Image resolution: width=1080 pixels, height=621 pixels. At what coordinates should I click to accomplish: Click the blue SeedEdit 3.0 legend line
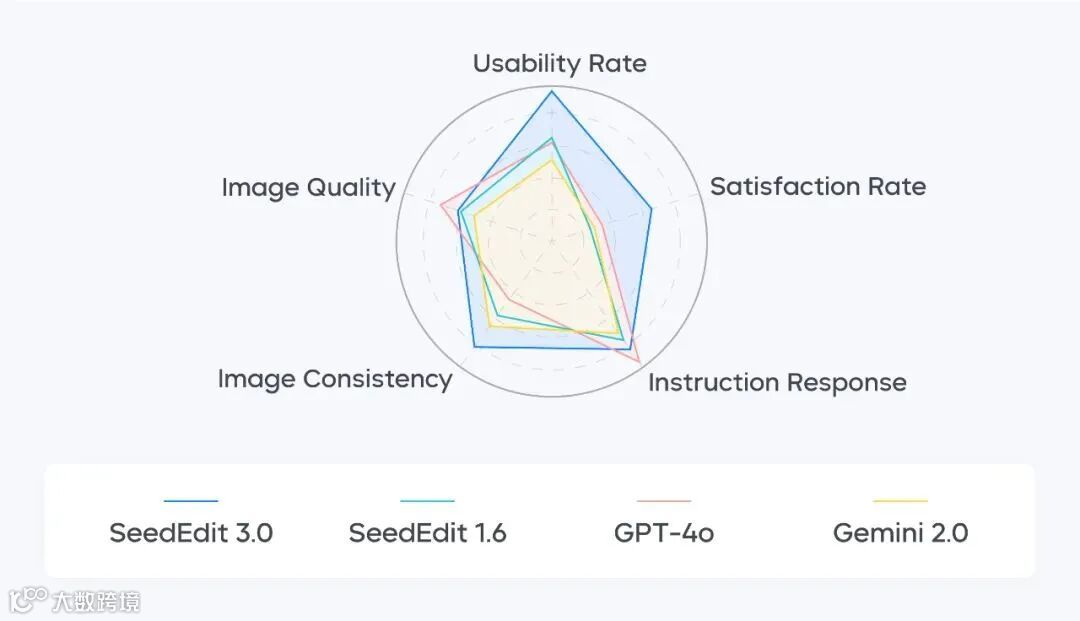[x=190, y=500]
